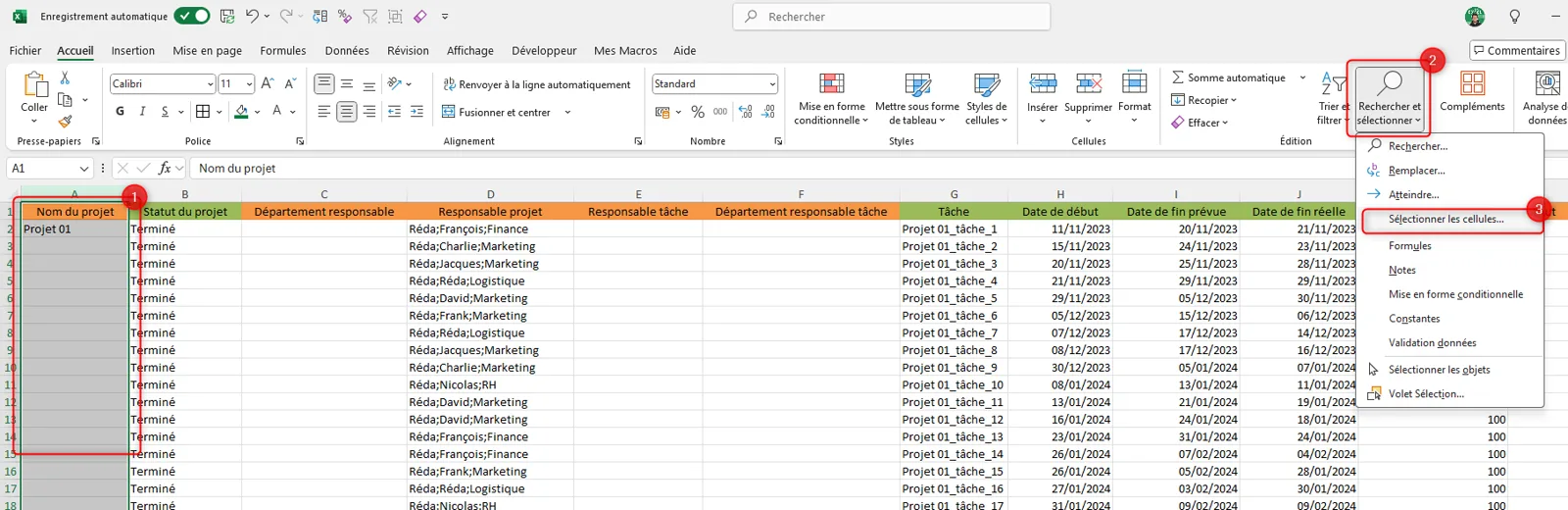Click the redo arrow icon
The width and height of the screenshot is (1568, 510).
pos(285,16)
